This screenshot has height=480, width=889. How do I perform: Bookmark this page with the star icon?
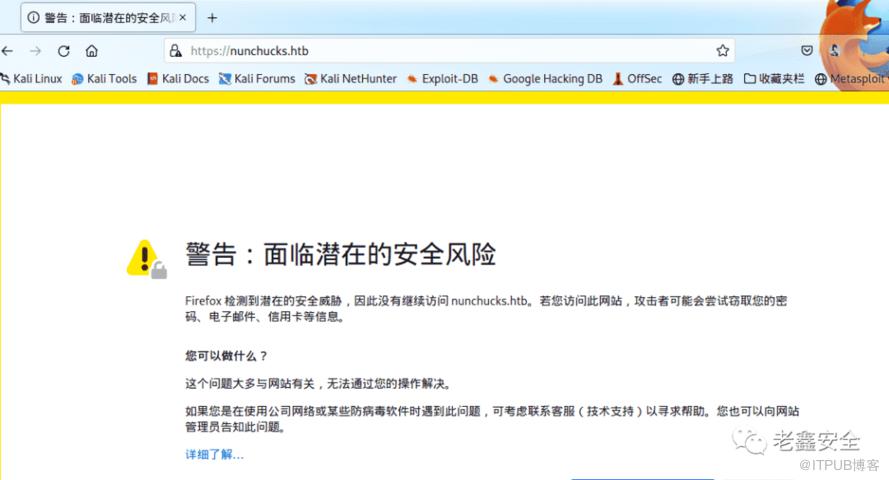click(722, 51)
